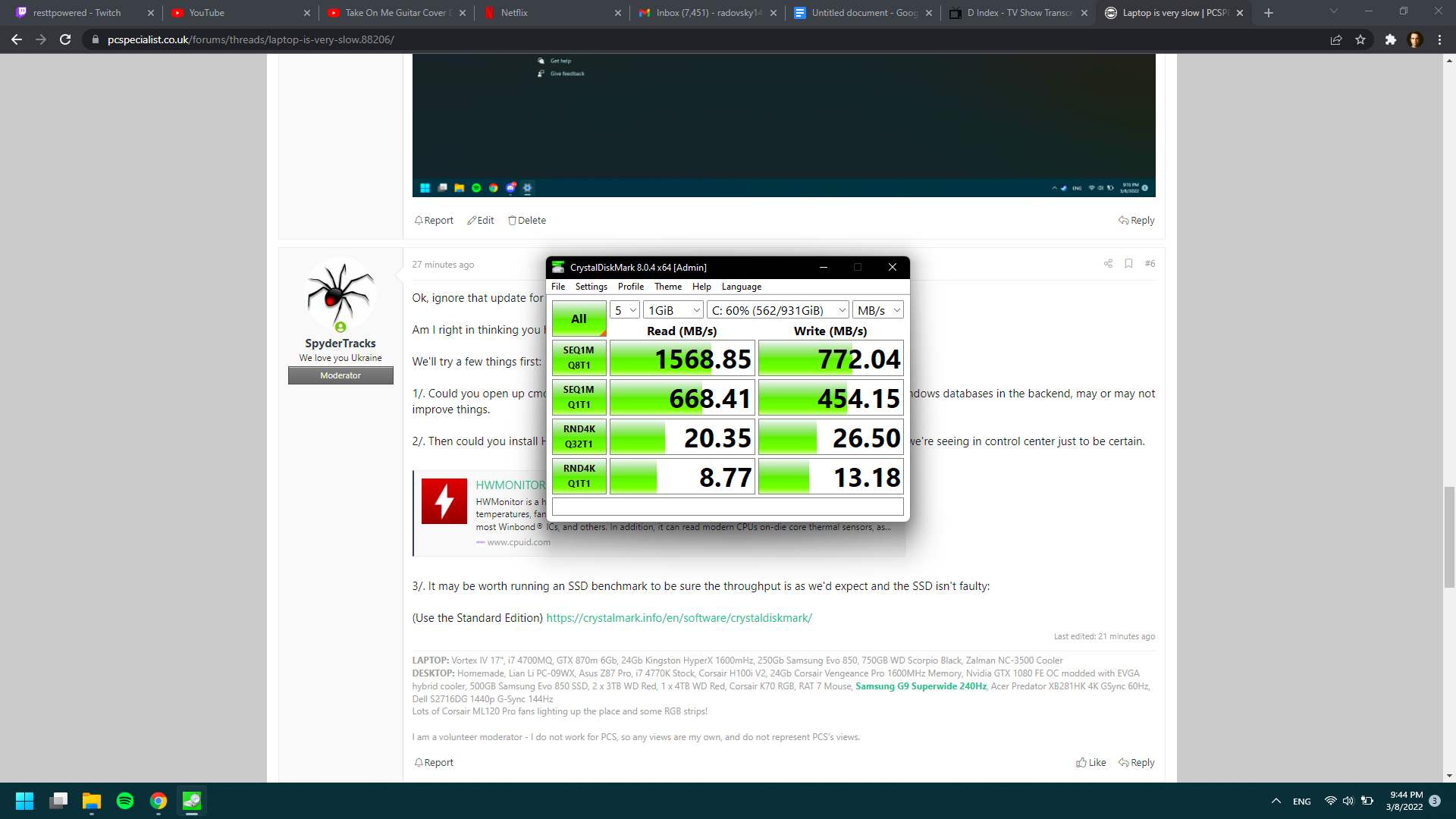Click the red HWMonitor logo thumbnail
1456x819 pixels.
444,501
